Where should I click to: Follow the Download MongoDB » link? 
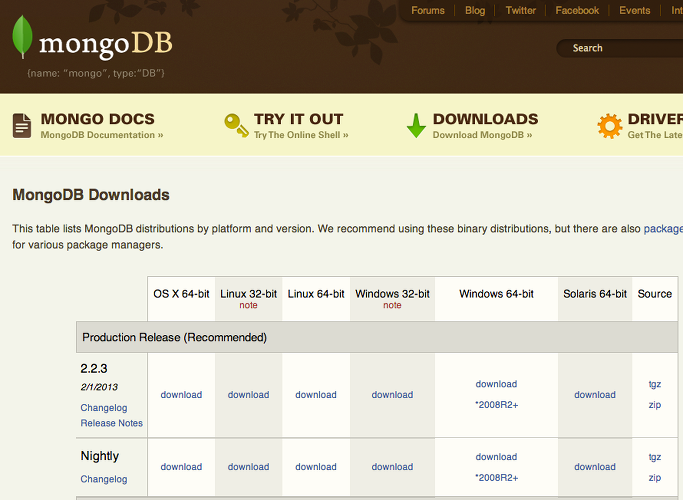(482, 135)
